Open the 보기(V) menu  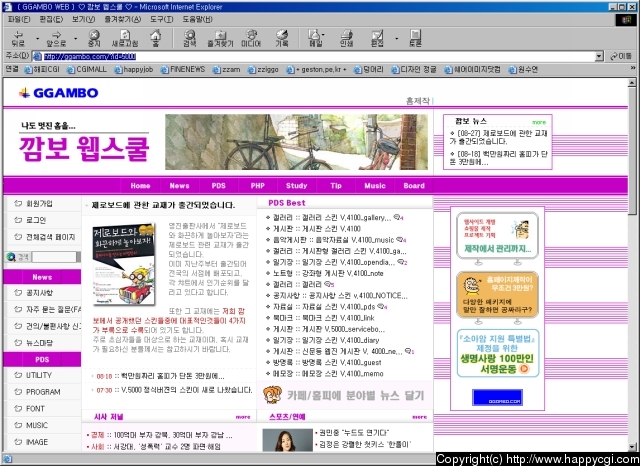(x=83, y=19)
